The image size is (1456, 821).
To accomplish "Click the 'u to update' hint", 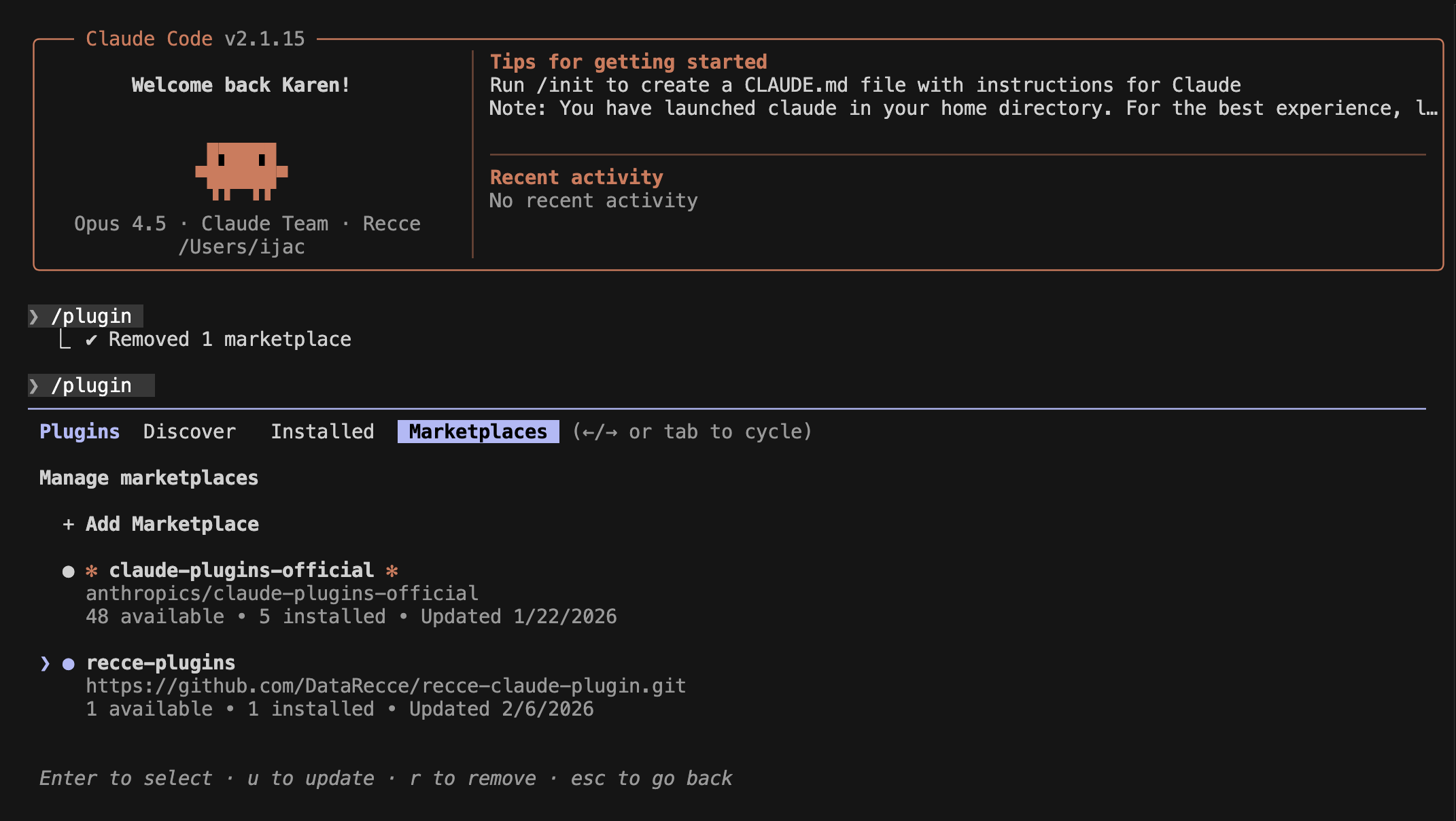I will (311, 778).
